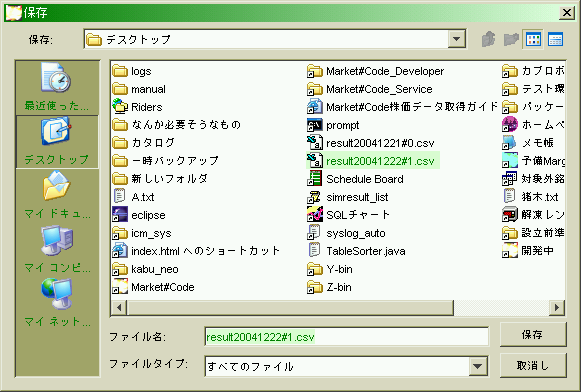Select the eclipse shortcut icon

pos(120,215)
